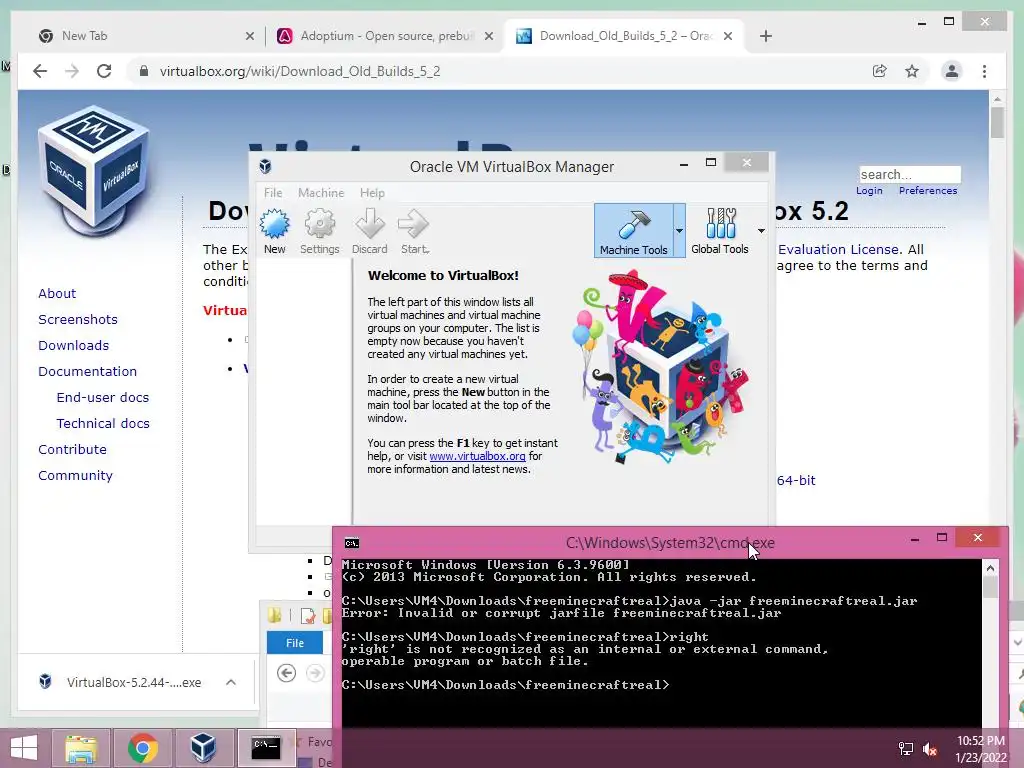Viewport: 1024px width, 768px height.
Task: Click the address bar lock icon
Action: click(x=144, y=71)
